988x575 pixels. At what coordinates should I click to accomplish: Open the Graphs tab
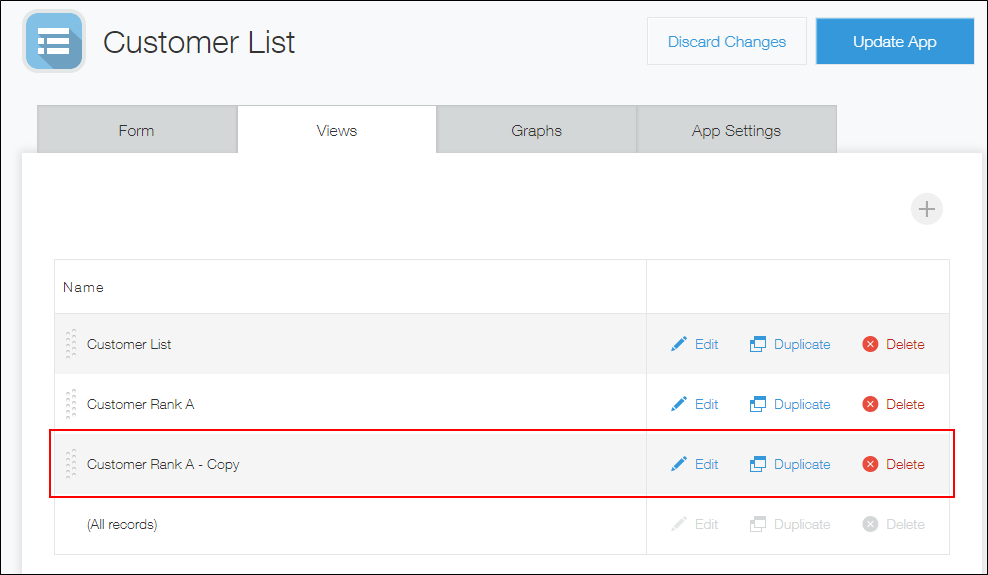point(536,130)
